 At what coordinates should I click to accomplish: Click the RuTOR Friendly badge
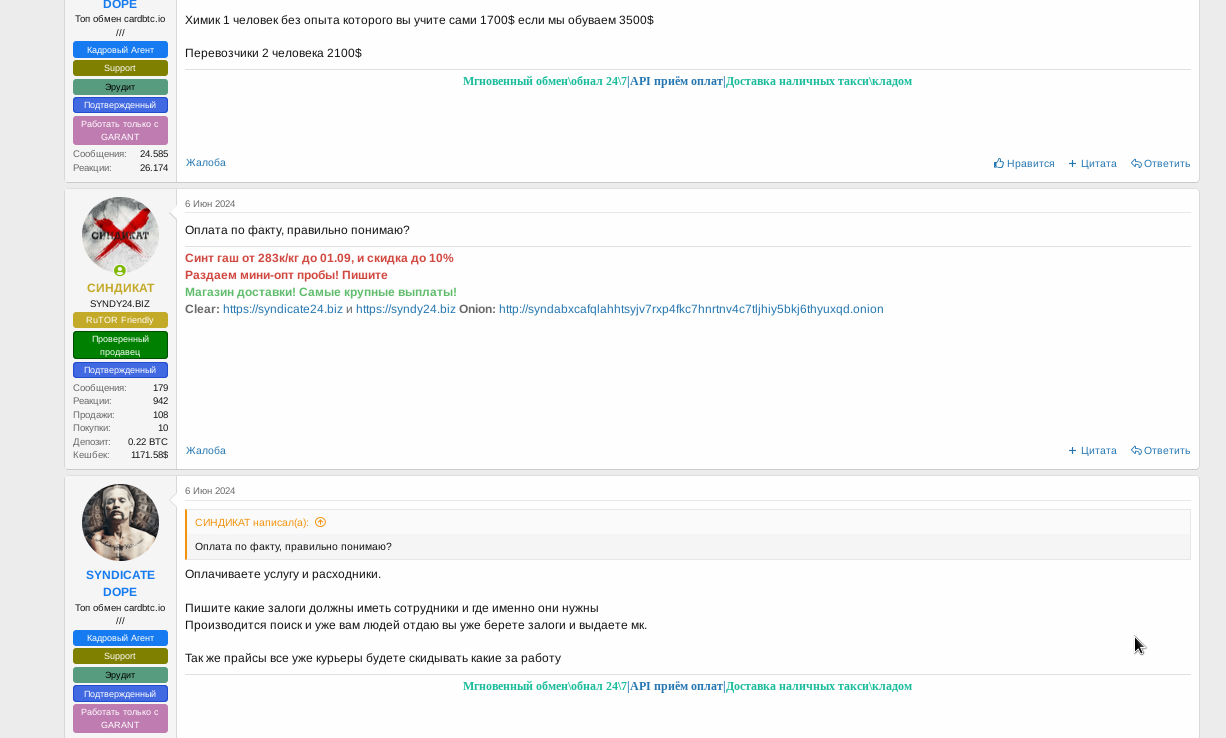[120, 320]
